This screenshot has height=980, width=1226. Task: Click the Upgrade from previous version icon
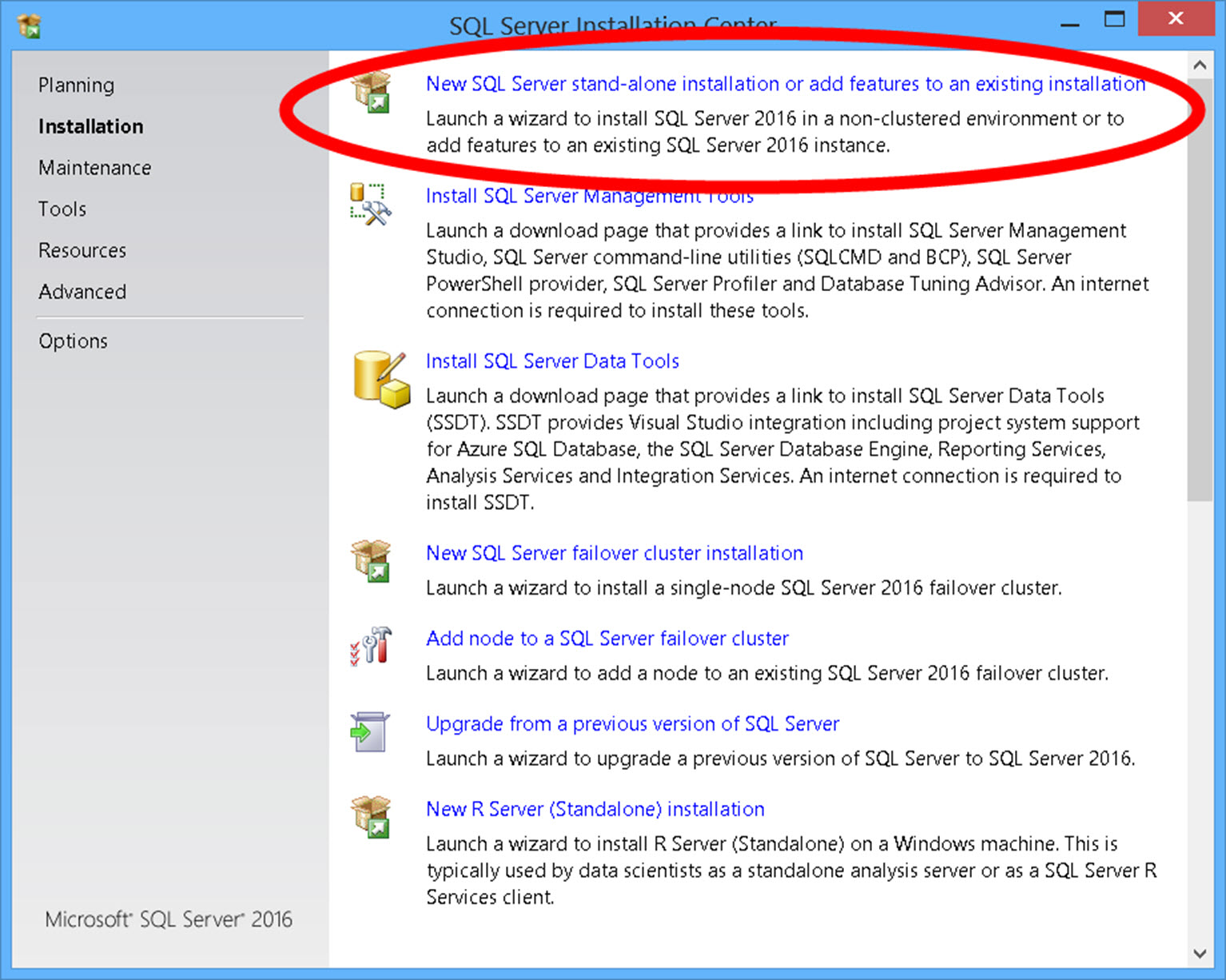370,732
